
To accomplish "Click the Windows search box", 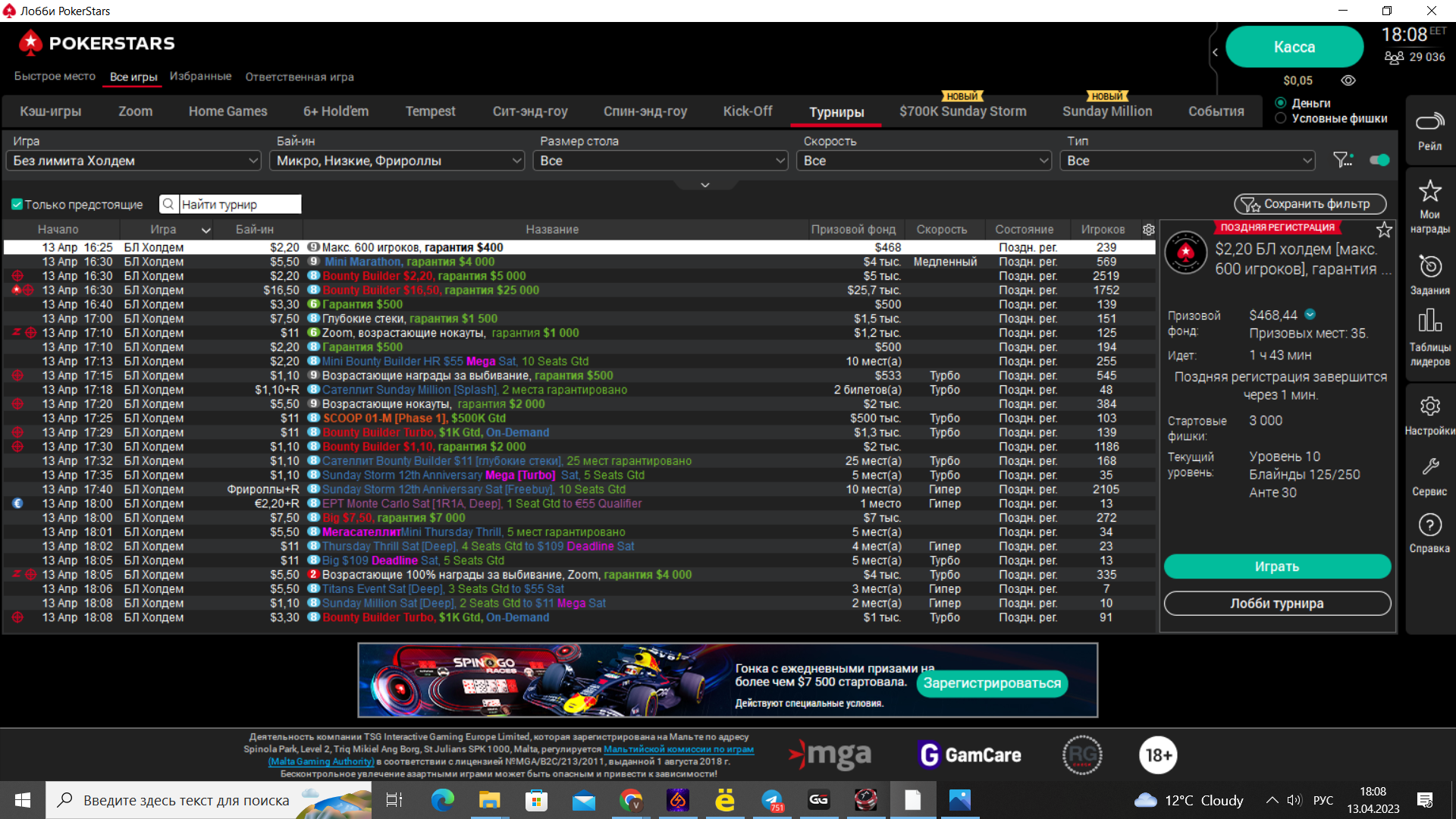I will click(209, 800).
